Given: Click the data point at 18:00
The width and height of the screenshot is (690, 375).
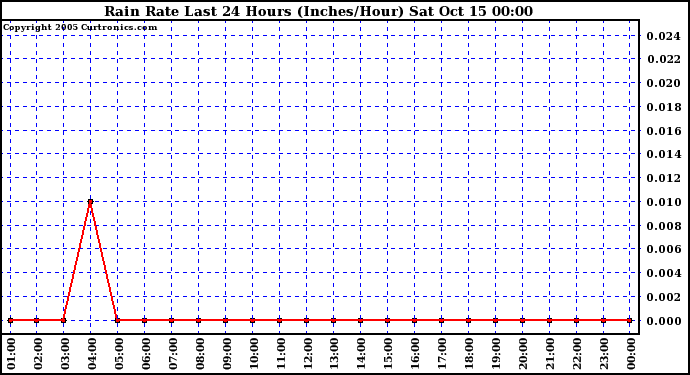Looking at the screenshot, I should point(468,320).
